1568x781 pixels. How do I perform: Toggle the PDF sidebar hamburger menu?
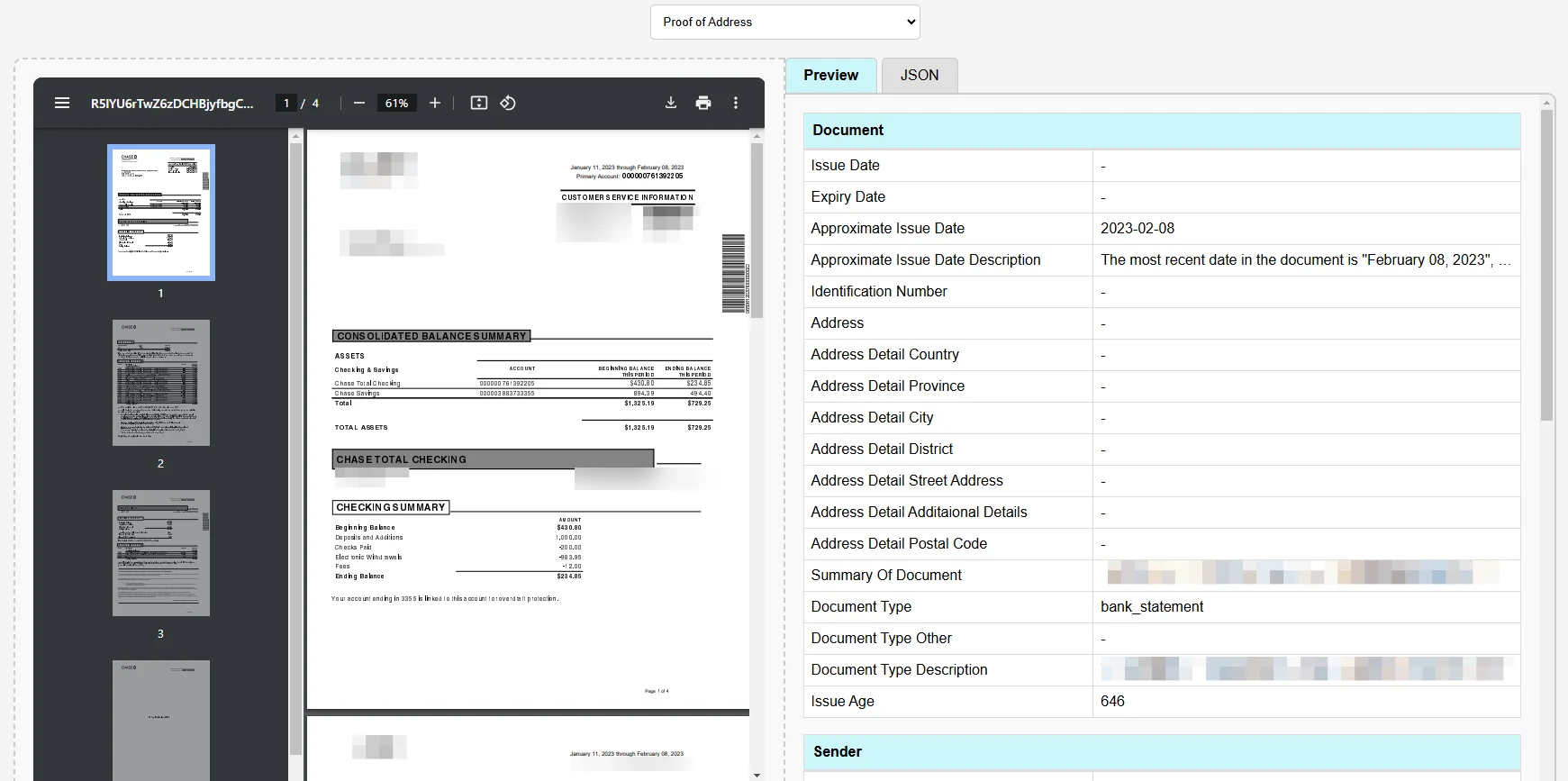(x=62, y=103)
